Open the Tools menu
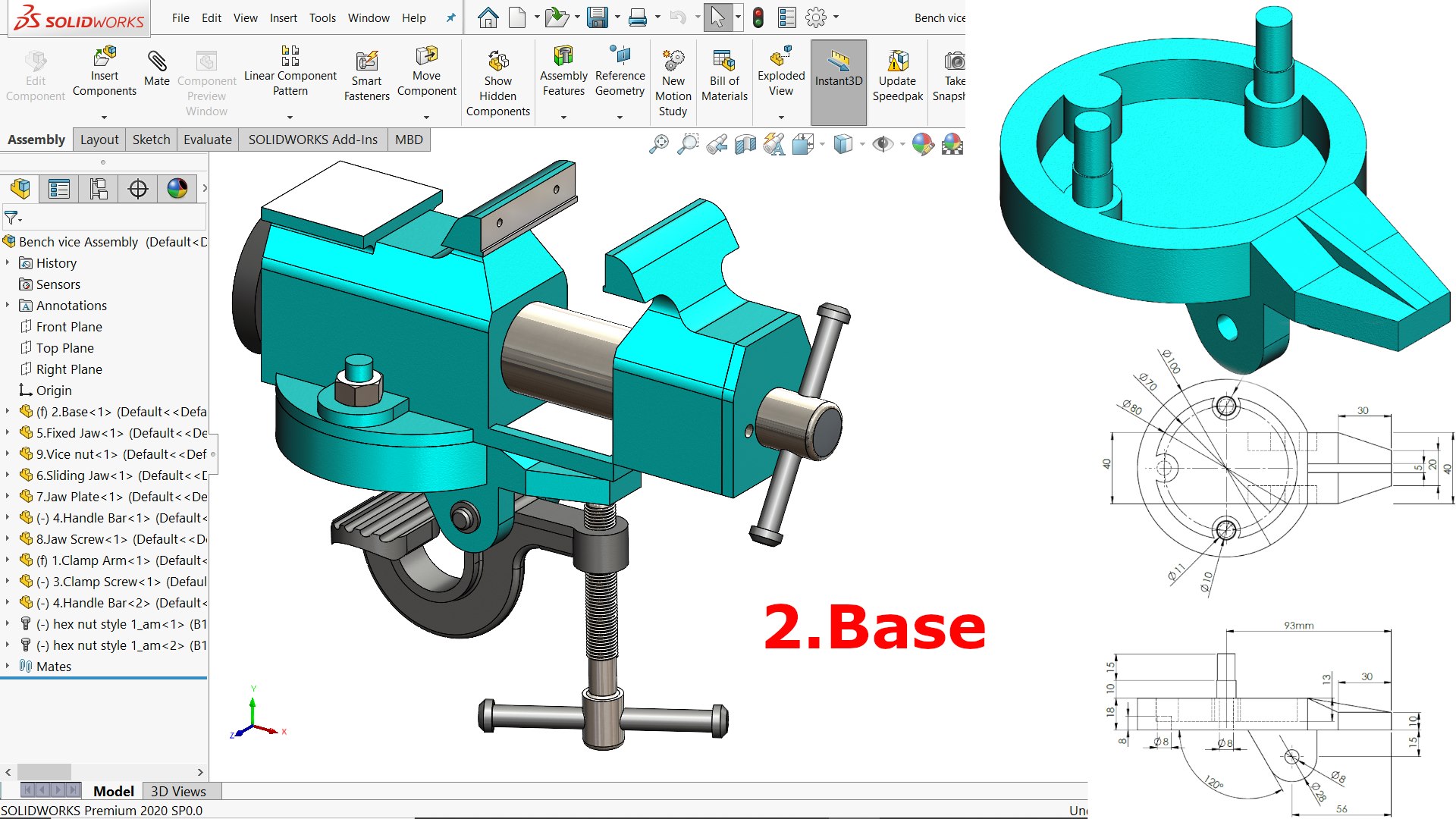The height and width of the screenshot is (819, 1456). [x=322, y=17]
